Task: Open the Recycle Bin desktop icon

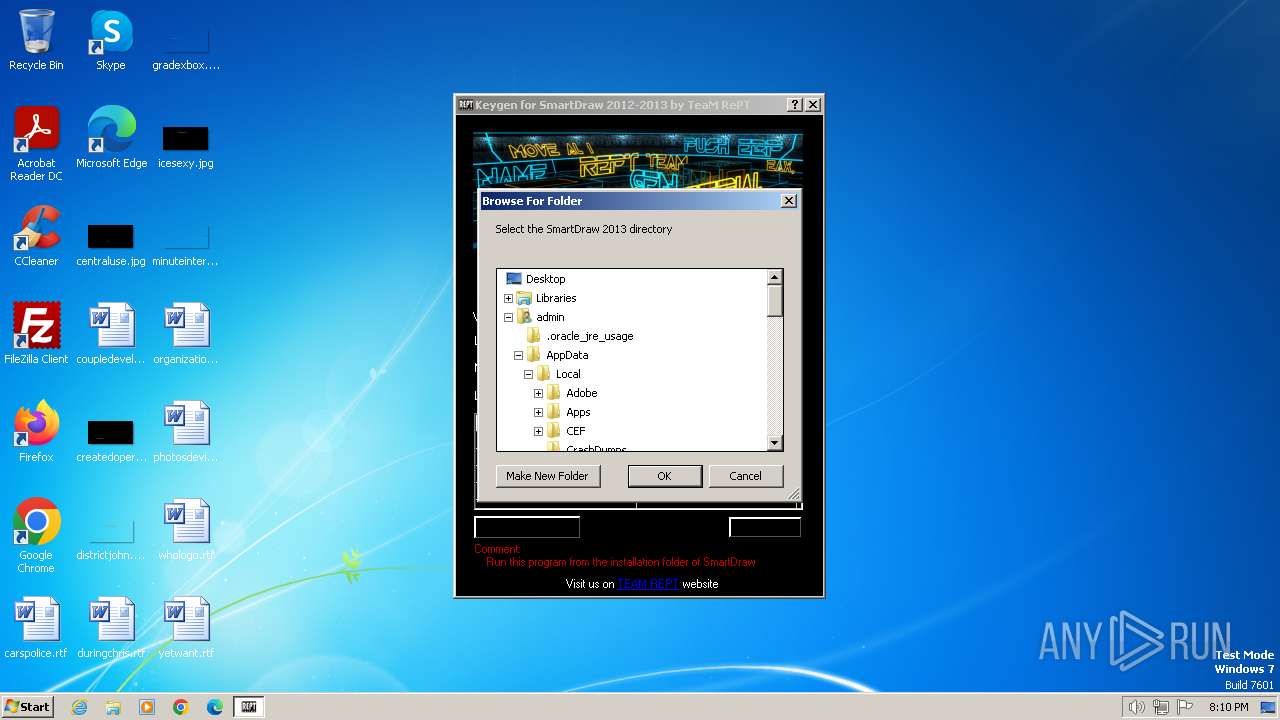Action: pyautogui.click(x=36, y=40)
